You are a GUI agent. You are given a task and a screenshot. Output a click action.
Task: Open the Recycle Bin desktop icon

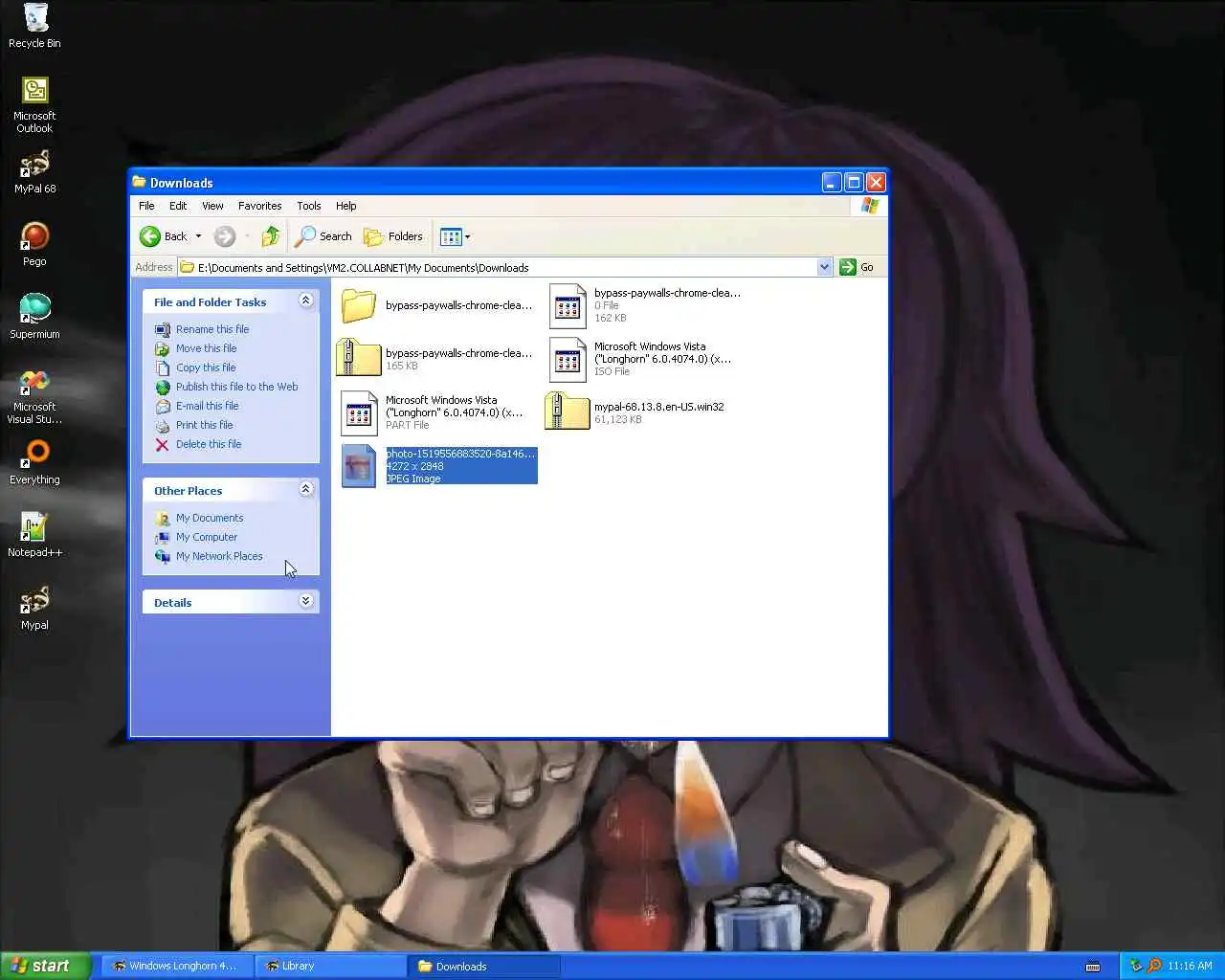point(34,26)
